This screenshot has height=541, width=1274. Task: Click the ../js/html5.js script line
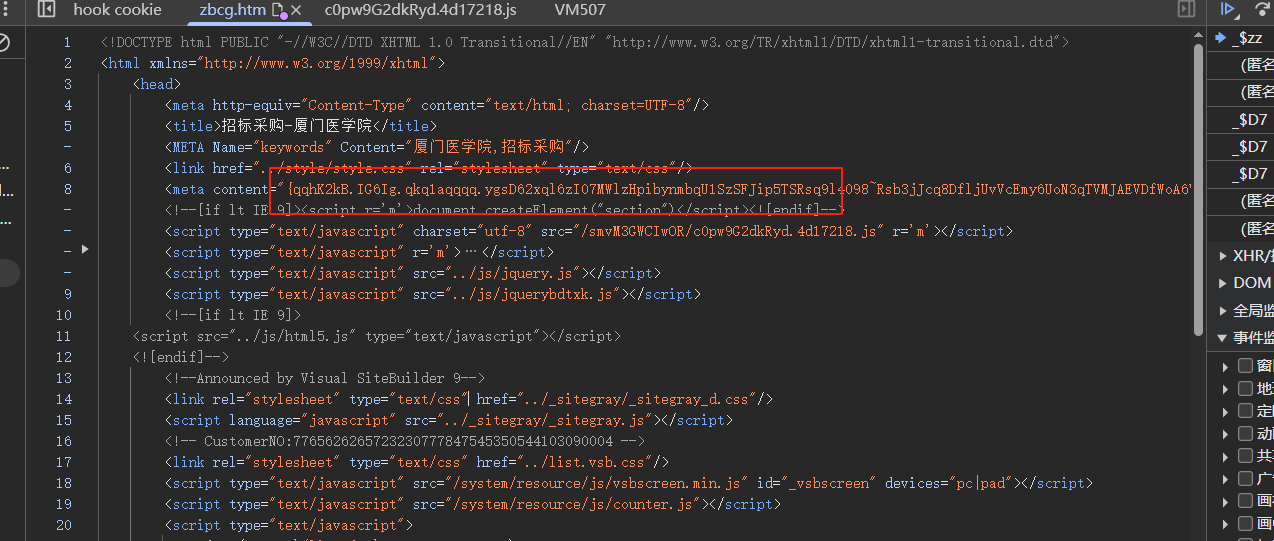pyautogui.click(x=376, y=336)
